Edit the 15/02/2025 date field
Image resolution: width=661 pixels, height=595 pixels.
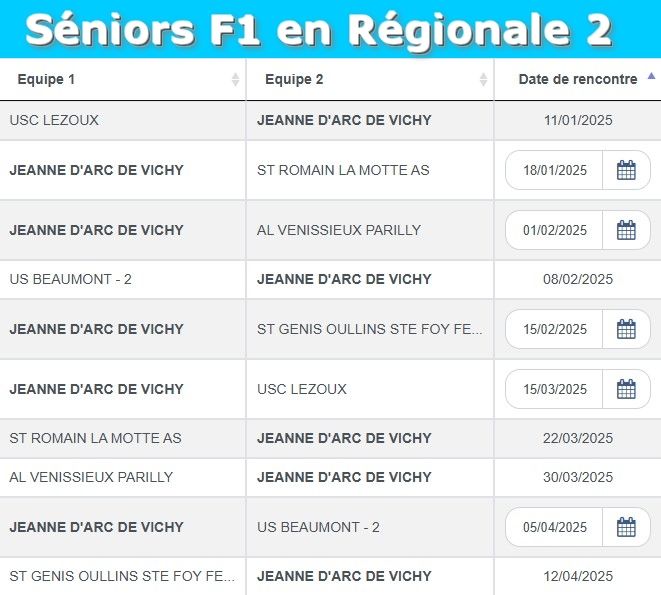click(x=554, y=329)
